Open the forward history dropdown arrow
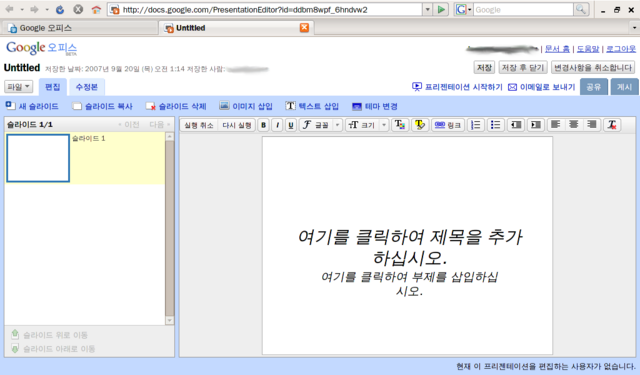The image size is (640, 375). pyautogui.click(x=47, y=9)
